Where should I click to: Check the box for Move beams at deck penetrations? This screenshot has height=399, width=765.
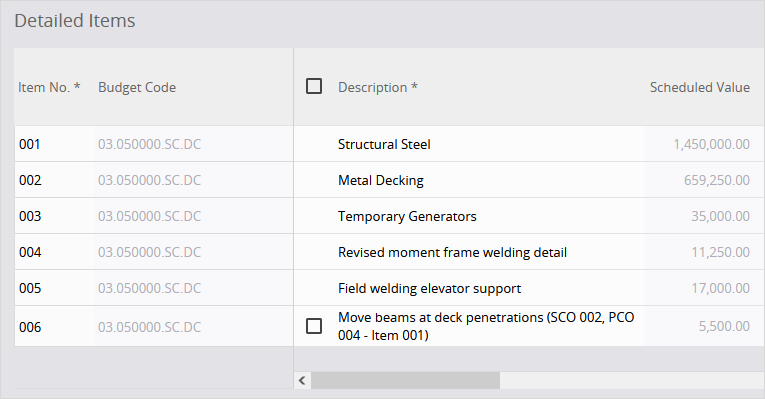pyautogui.click(x=314, y=326)
